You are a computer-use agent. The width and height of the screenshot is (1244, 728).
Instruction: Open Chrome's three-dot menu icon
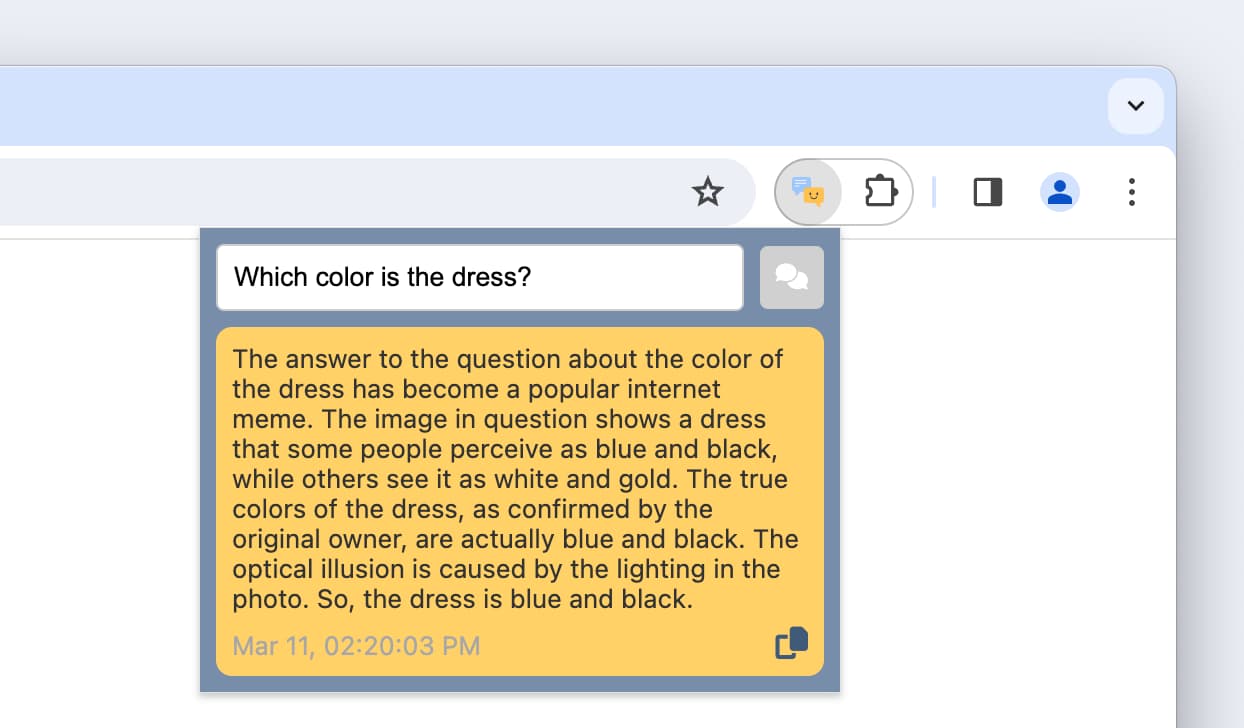[x=1131, y=191]
